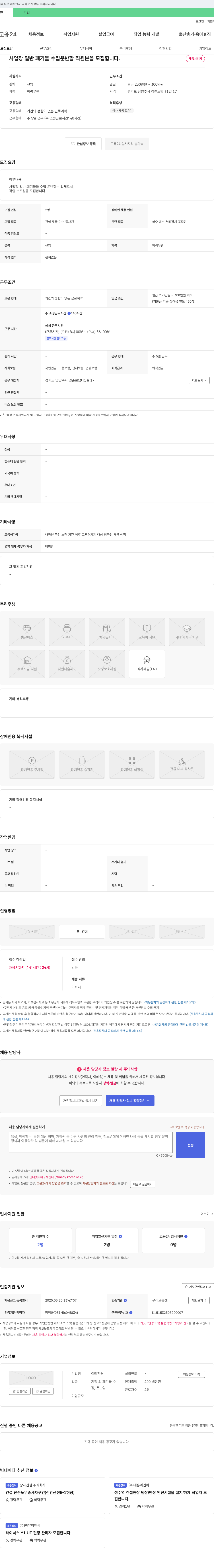Click the info icon beside 구인인증번호

pos(131,1312)
